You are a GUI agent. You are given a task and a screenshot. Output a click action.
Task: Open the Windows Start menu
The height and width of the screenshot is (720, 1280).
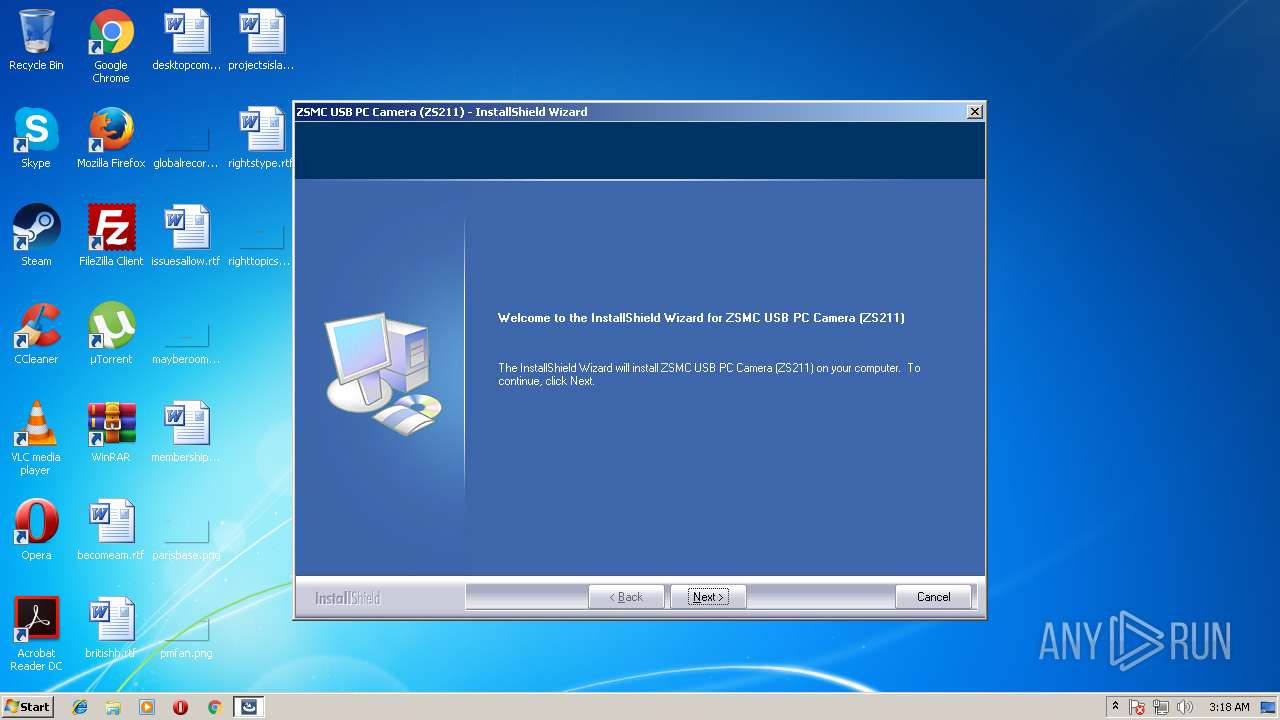coord(27,707)
